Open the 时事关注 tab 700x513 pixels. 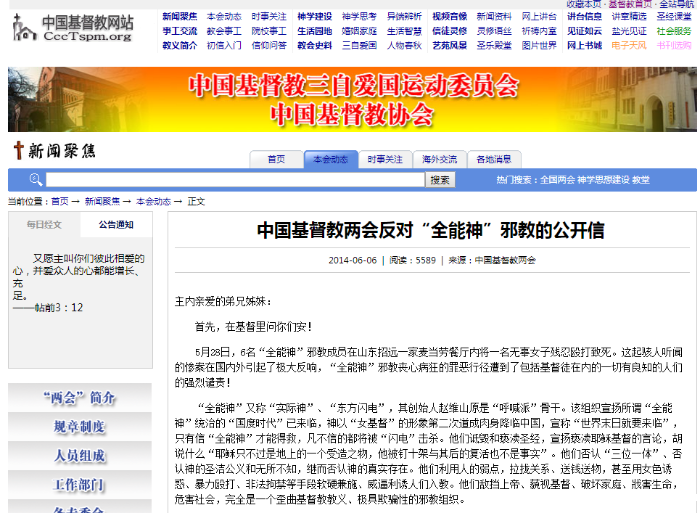[385, 159]
